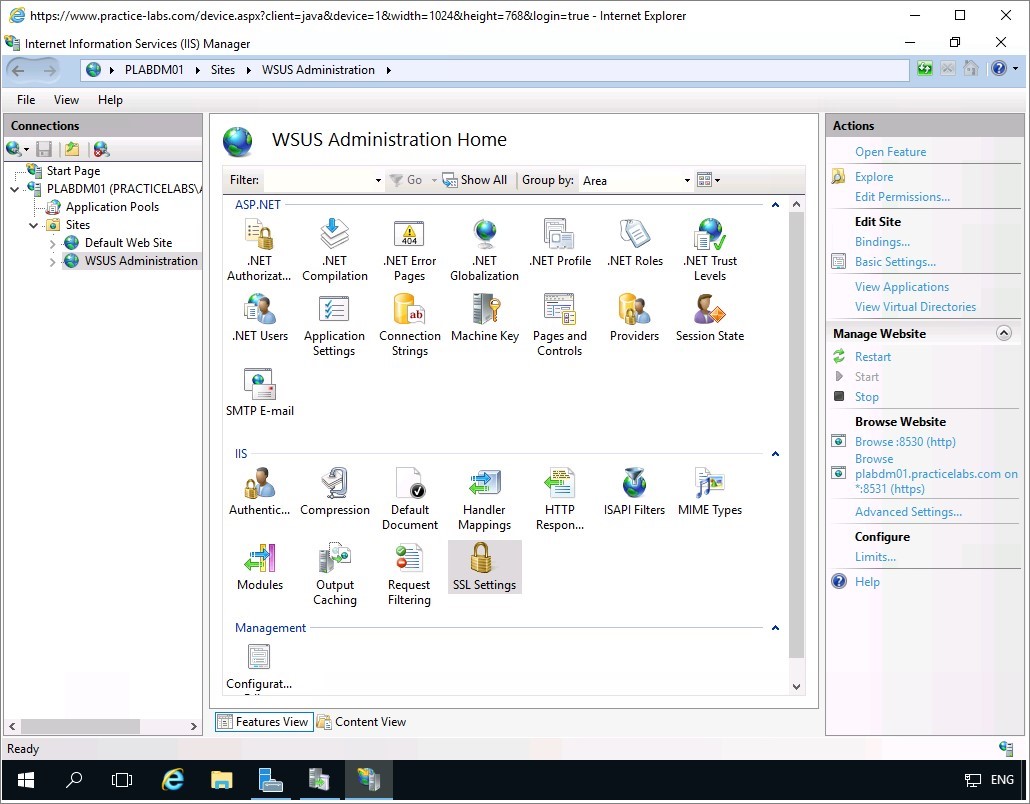This screenshot has height=804, width=1030.
Task: Expand the Default Web Site node
Action: pos(53,243)
